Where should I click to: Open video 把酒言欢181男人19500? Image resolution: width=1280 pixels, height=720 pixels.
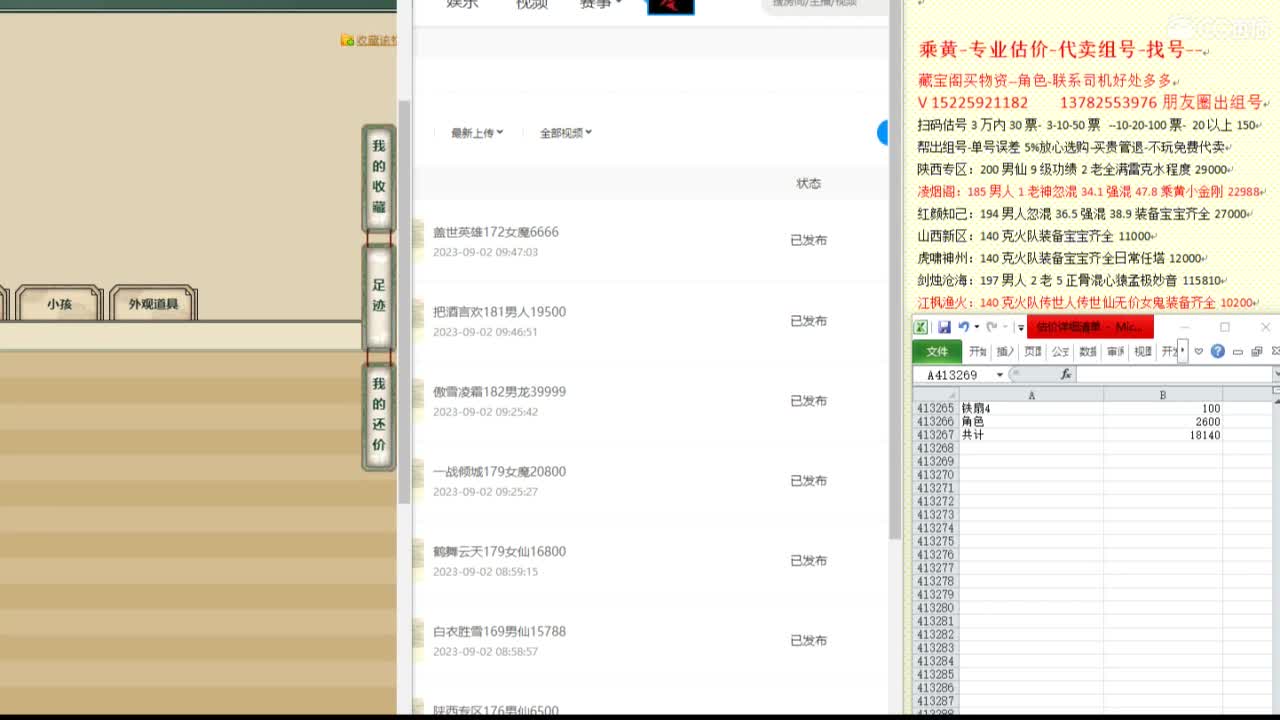499,312
